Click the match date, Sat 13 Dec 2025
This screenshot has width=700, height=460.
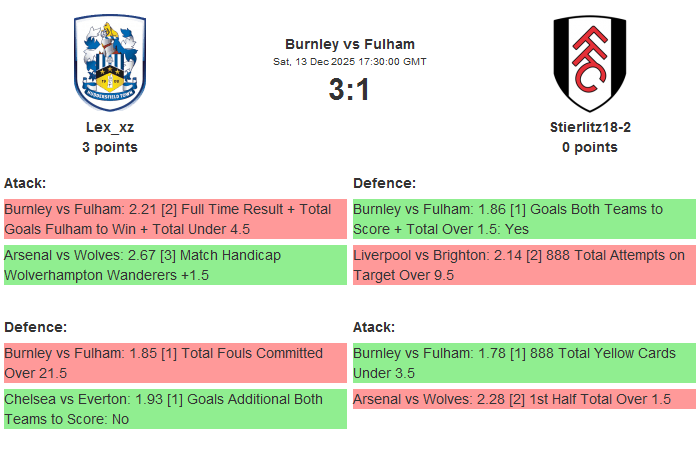coord(349,62)
